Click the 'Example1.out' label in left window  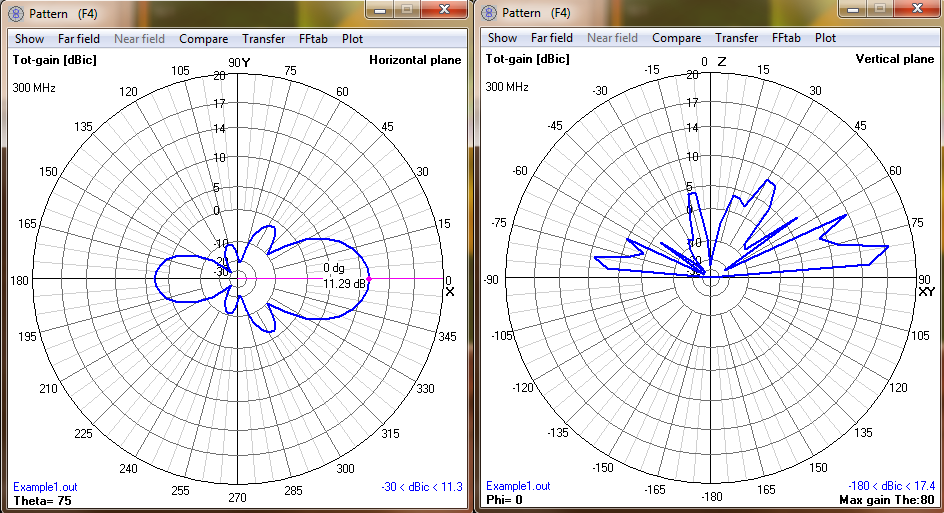[x=45, y=487]
